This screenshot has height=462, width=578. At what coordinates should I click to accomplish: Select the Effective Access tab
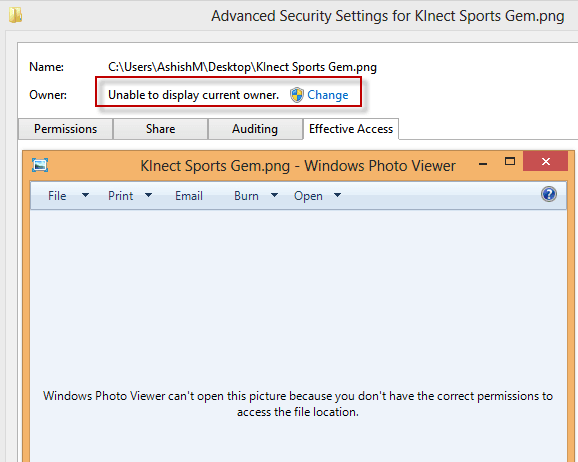351,129
